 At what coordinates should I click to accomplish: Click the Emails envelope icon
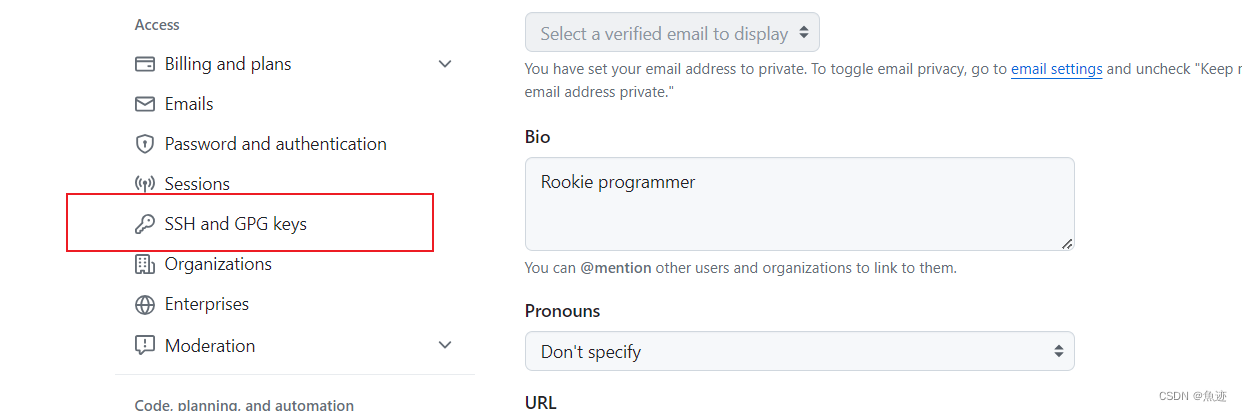145,104
